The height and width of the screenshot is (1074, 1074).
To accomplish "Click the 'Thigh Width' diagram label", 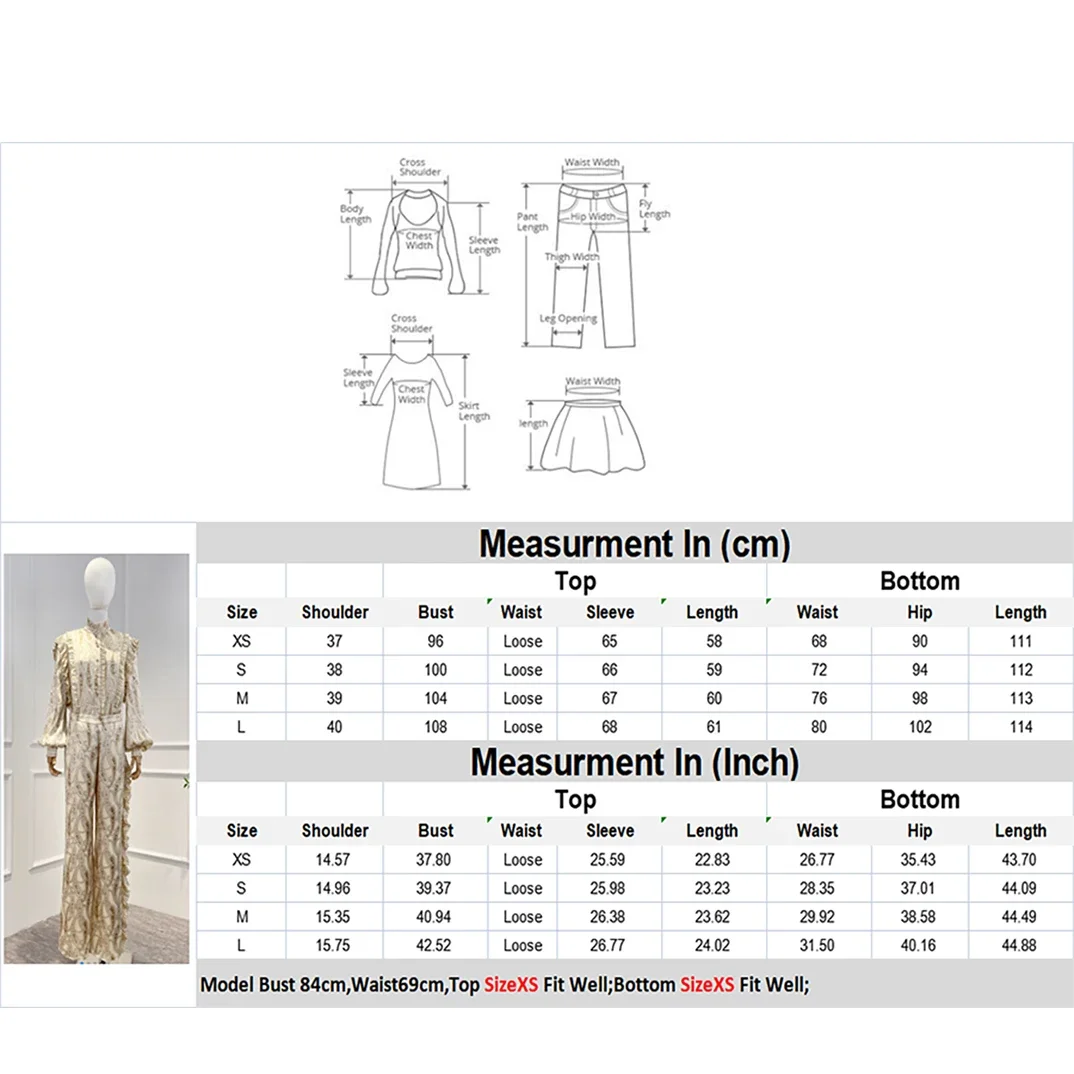I will [572, 257].
